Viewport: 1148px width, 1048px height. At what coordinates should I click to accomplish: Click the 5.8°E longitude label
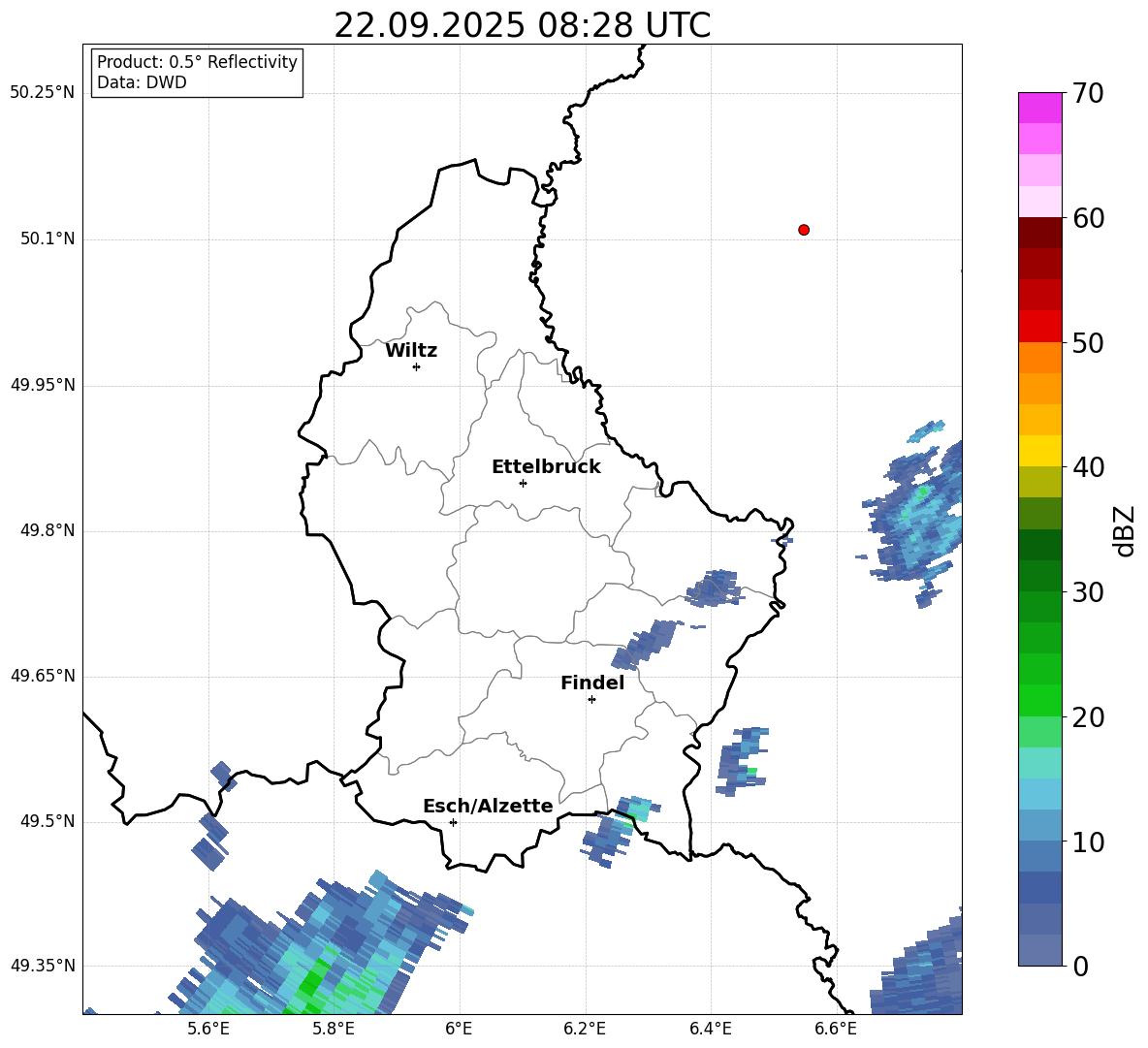(x=334, y=1029)
